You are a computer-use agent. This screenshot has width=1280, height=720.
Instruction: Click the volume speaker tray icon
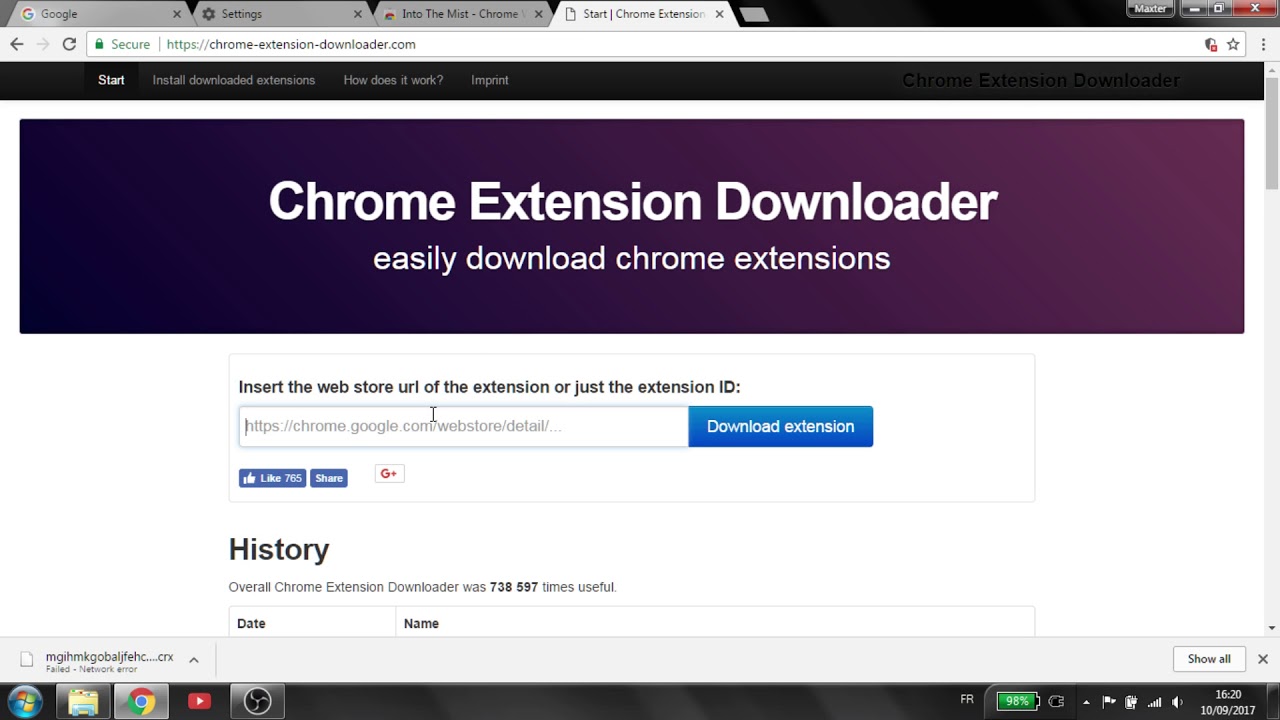click(x=1178, y=702)
